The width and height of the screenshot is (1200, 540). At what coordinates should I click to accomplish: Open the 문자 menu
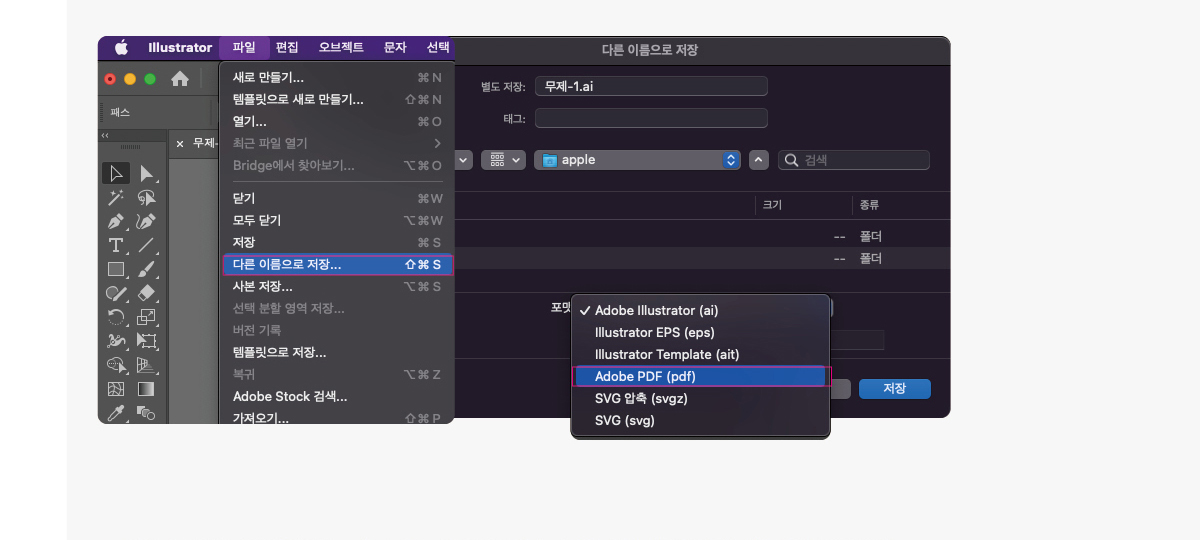pyautogui.click(x=395, y=47)
